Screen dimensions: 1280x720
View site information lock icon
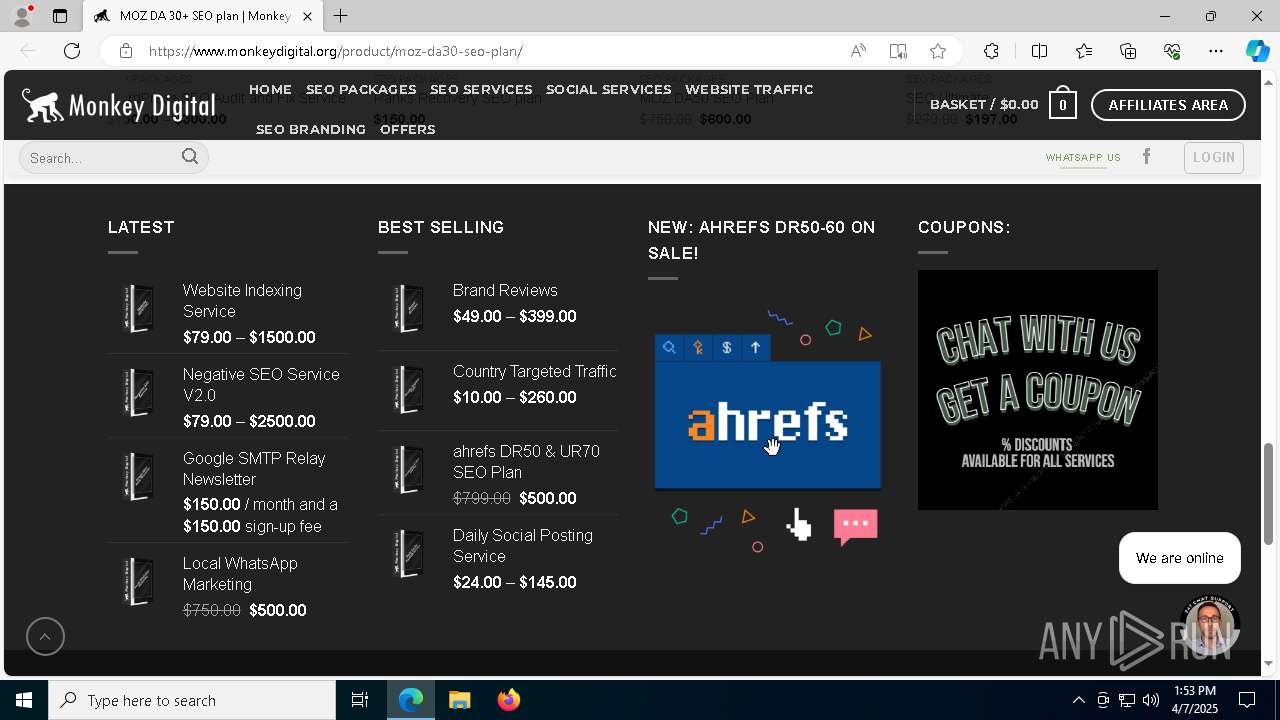(125, 51)
